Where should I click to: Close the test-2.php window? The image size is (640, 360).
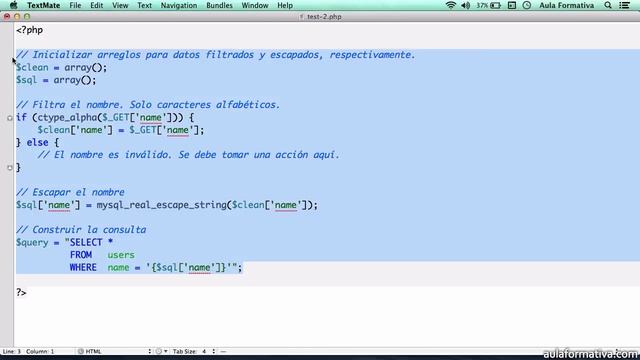point(7,17)
